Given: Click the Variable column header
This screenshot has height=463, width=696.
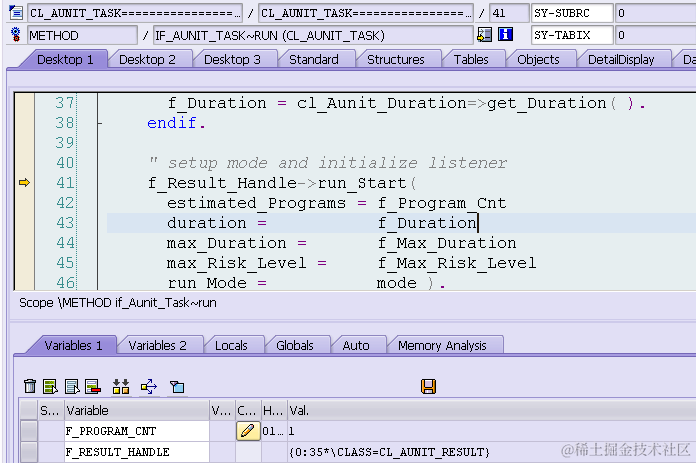Looking at the screenshot, I should coord(137,410).
